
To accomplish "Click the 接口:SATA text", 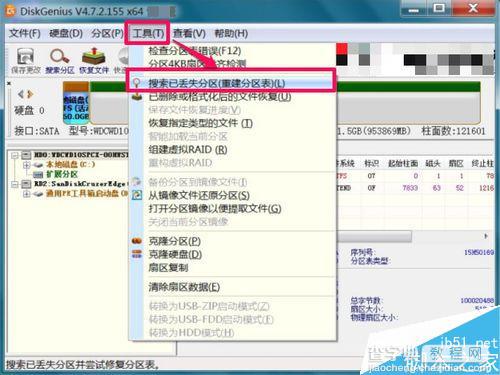I will (36, 131).
